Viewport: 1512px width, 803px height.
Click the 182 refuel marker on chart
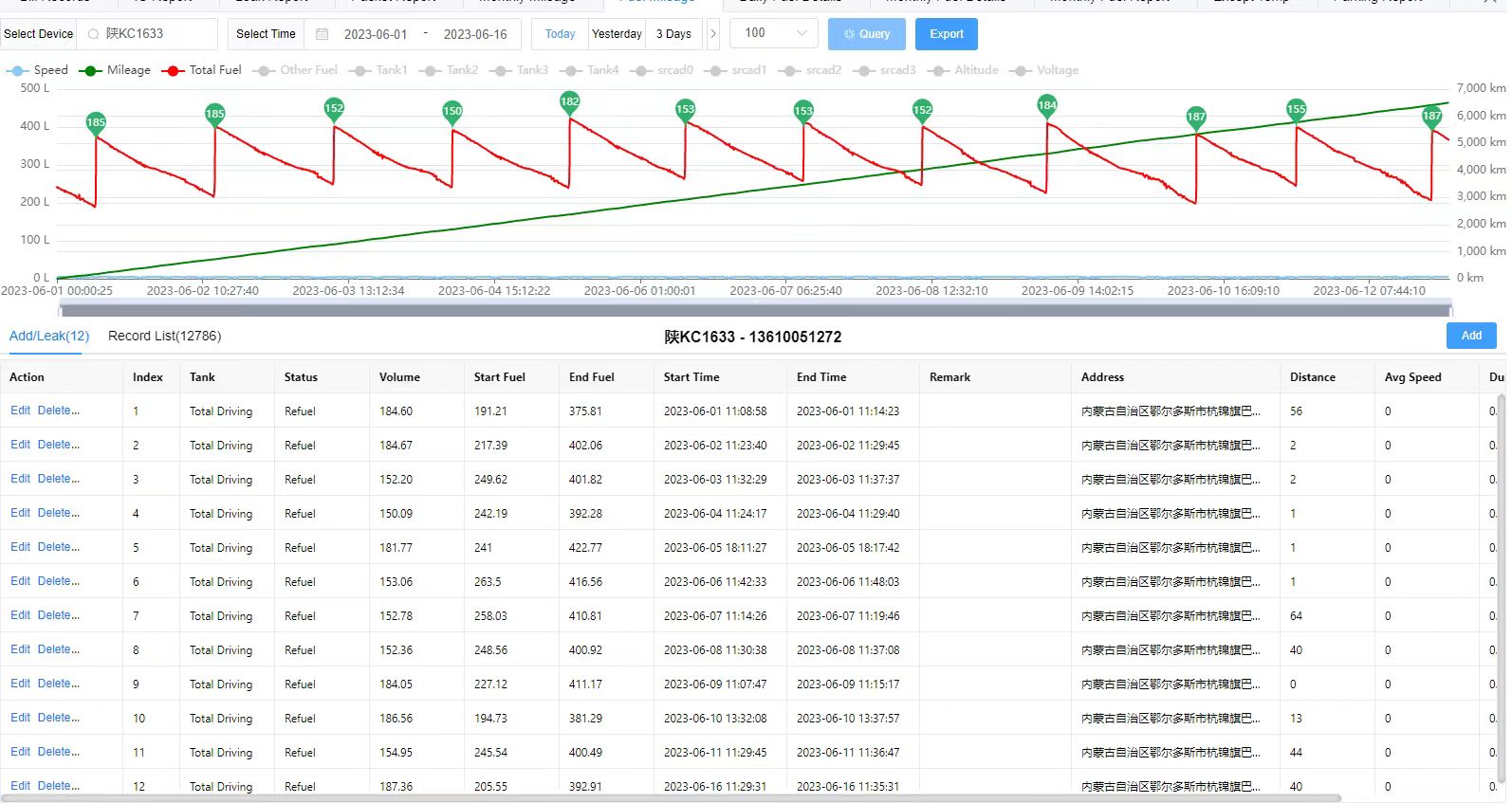(x=569, y=101)
